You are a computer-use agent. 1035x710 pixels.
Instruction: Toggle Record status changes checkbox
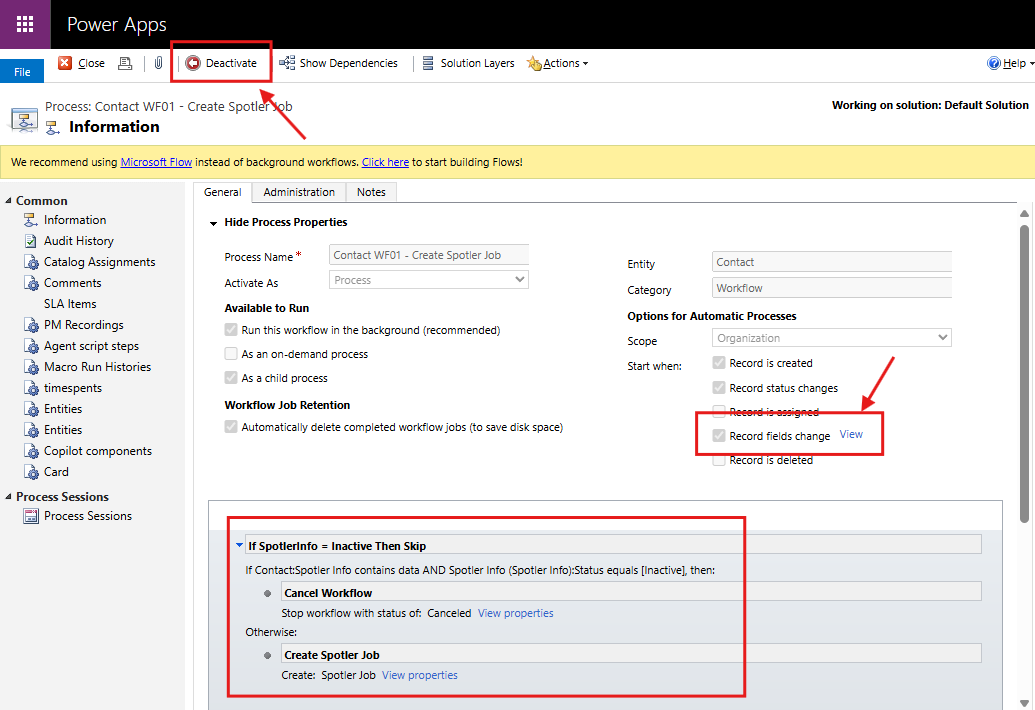719,388
